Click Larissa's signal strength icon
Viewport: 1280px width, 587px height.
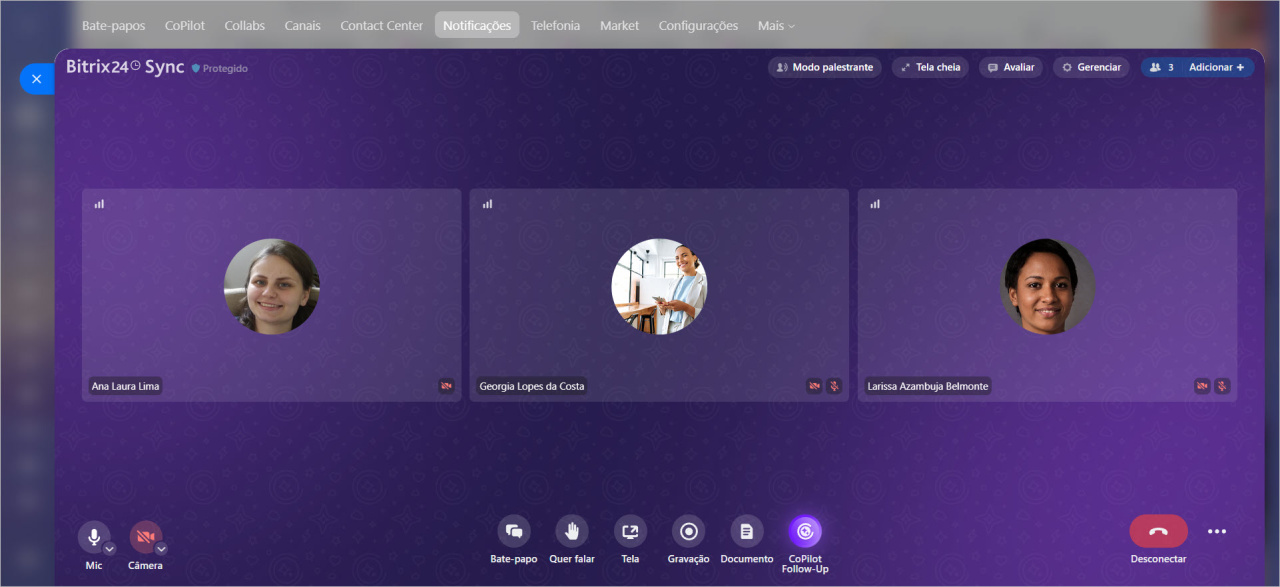click(x=875, y=204)
